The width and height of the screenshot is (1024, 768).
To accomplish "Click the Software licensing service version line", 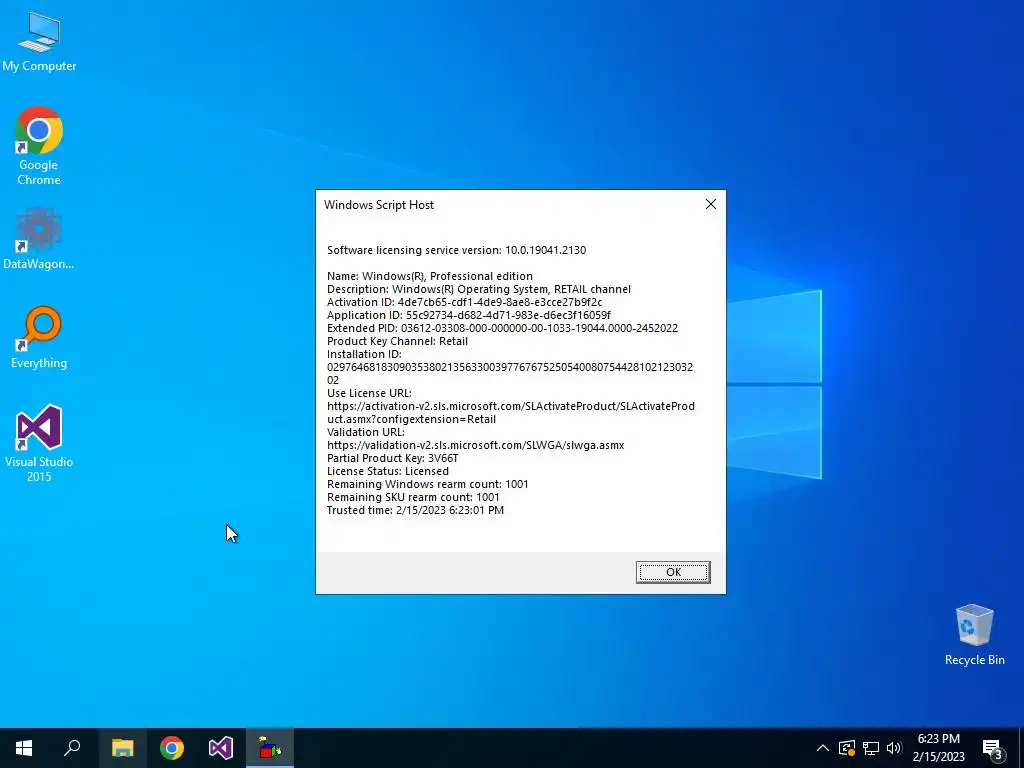I will [456, 250].
